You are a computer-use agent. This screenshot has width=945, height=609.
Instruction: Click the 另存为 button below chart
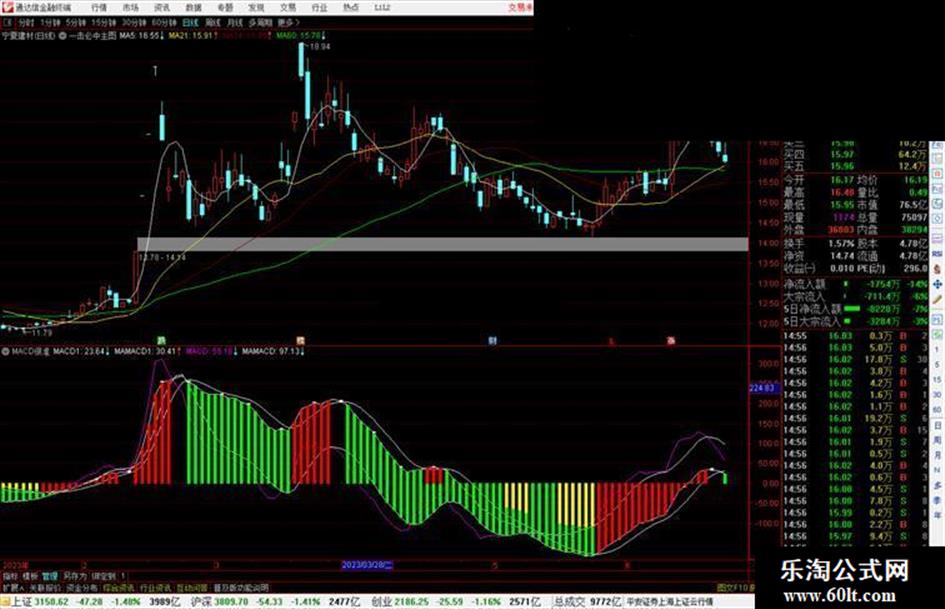[x=75, y=576]
